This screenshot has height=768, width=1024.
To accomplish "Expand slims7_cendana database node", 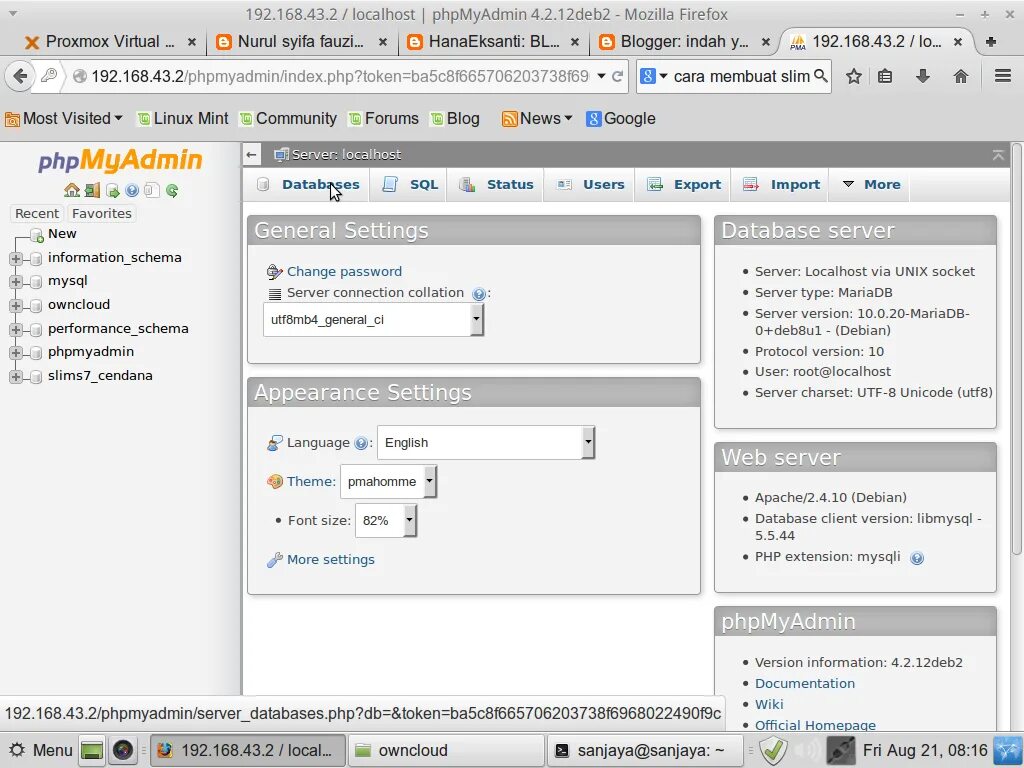I will 16,377.
